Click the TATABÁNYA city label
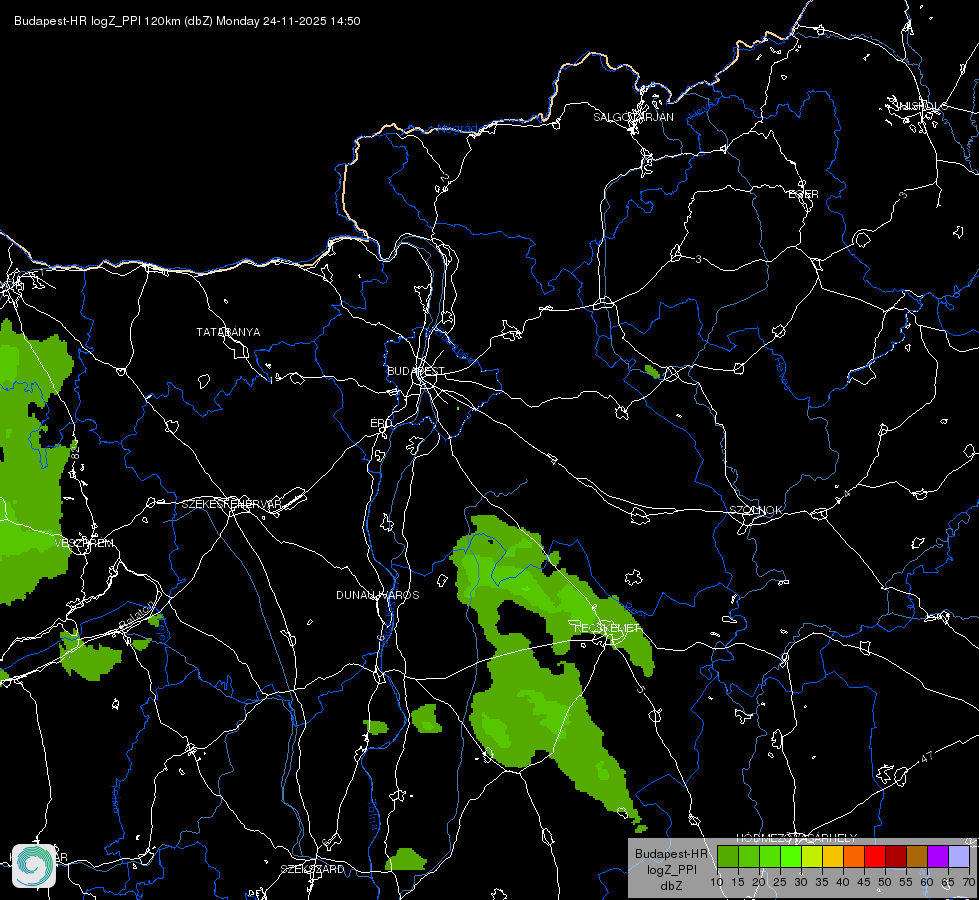979x900 pixels. pyautogui.click(x=228, y=332)
